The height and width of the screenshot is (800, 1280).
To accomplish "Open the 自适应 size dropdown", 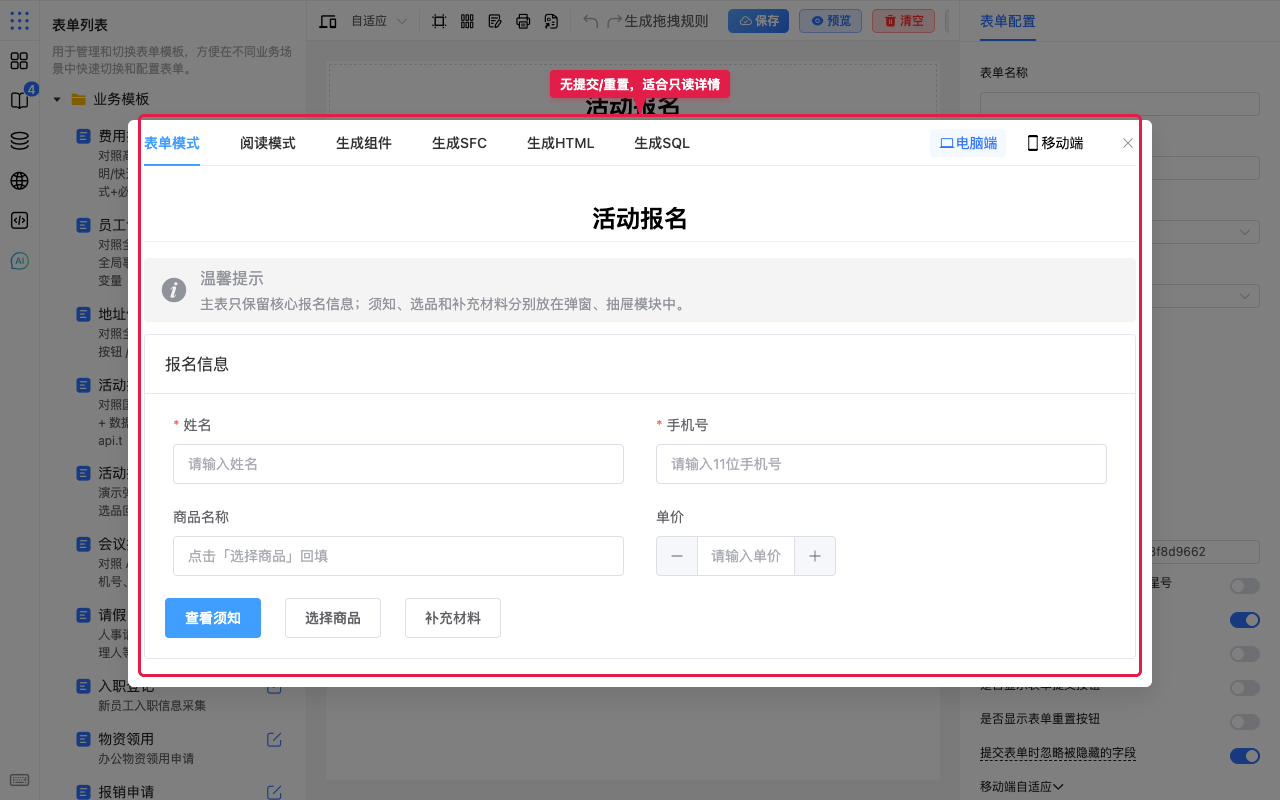I will click(x=379, y=21).
